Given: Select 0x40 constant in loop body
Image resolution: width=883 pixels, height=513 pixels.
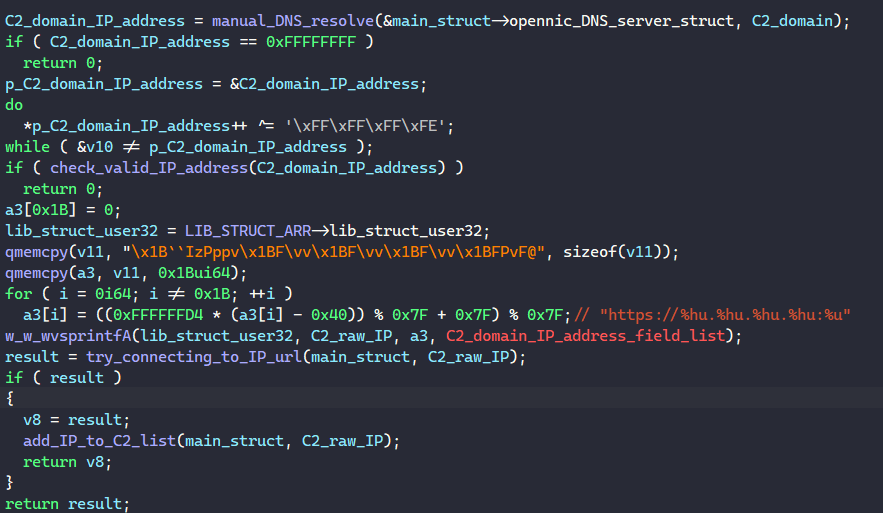Looking at the screenshot, I should [x=324, y=315].
